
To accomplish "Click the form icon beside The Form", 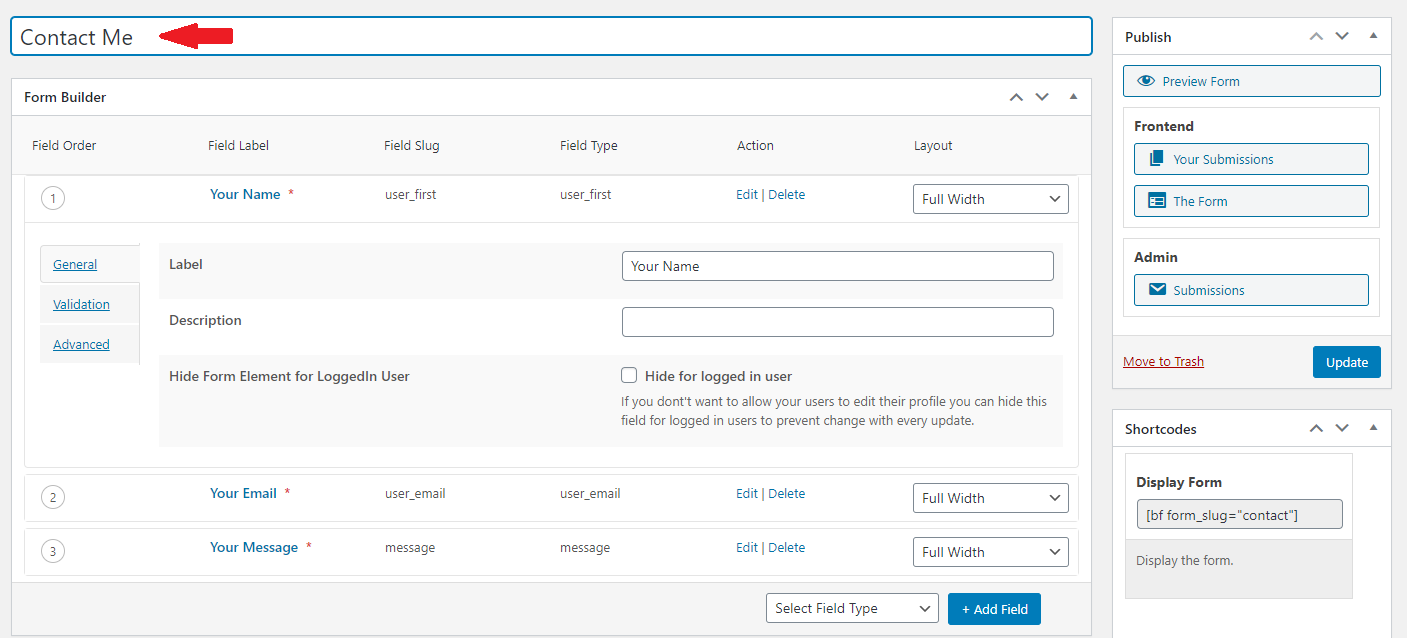I will [1157, 201].
